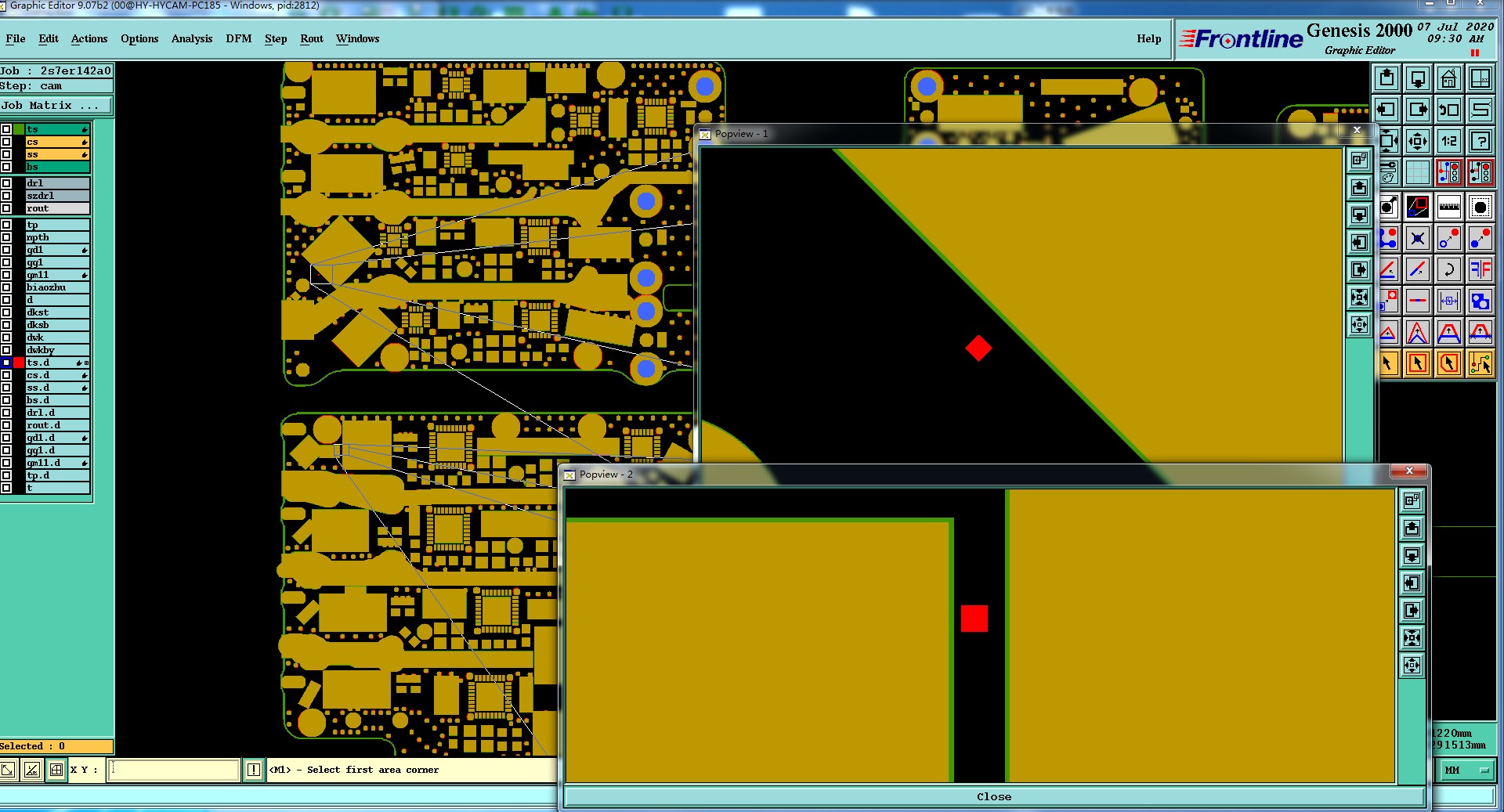
Task: Click the red color swatch of ts.d layer
Action: pyautogui.click(x=19, y=363)
